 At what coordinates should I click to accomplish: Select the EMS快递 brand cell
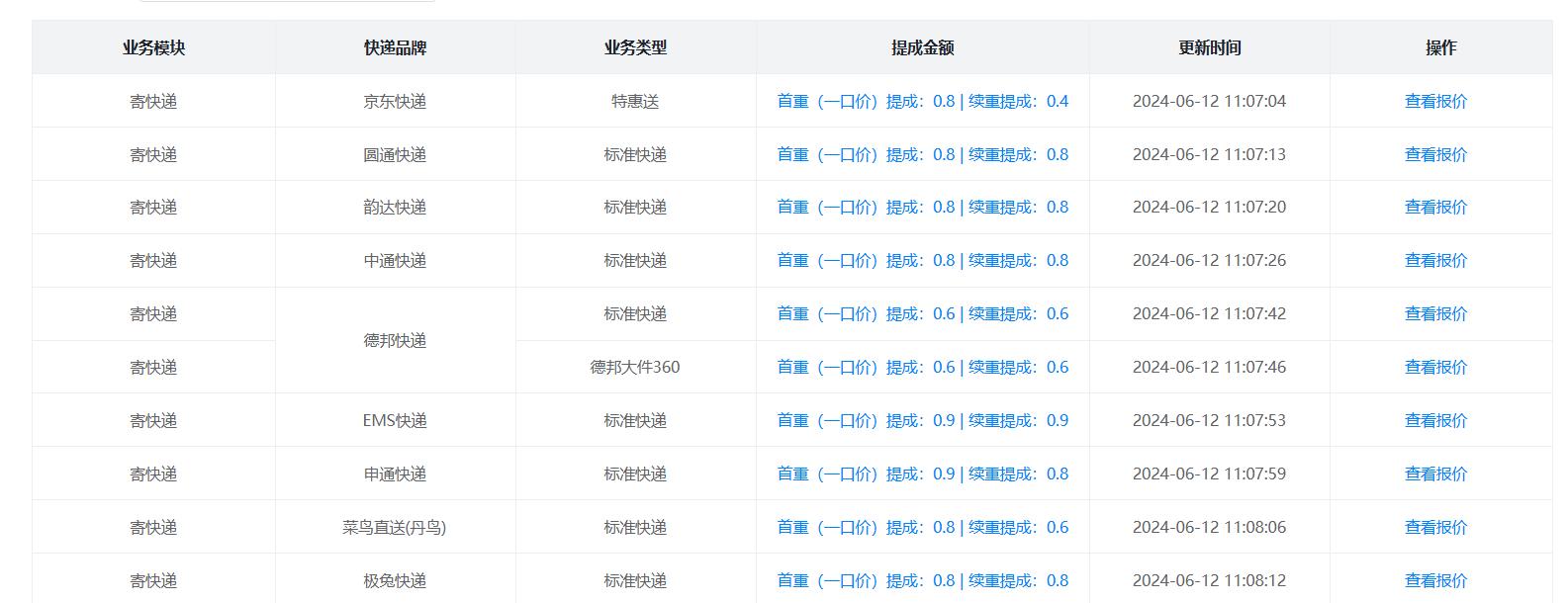(x=395, y=420)
